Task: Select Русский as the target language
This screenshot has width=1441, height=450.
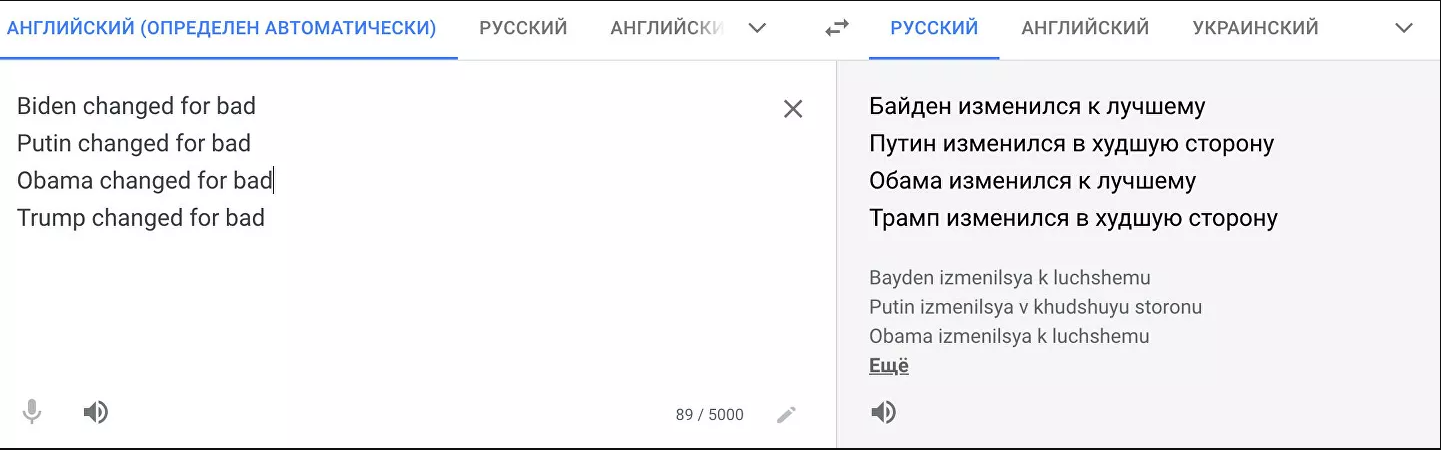Action: 934,28
